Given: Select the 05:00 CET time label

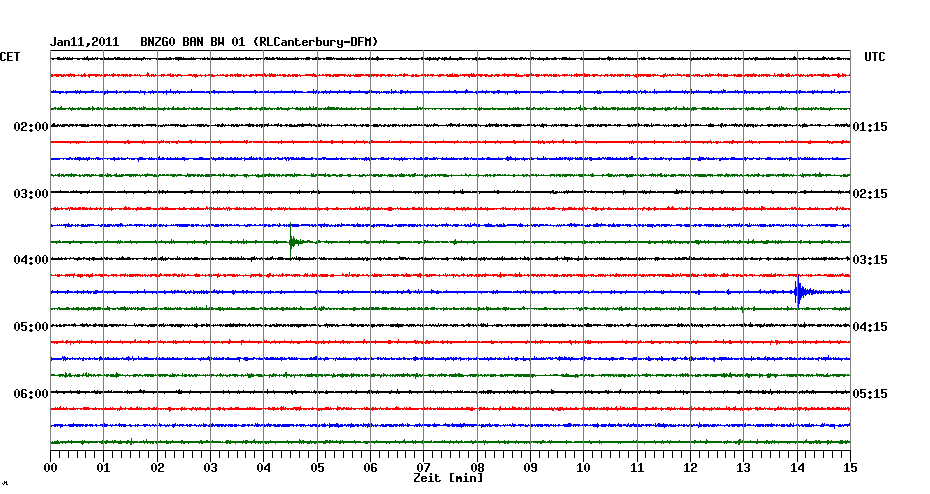Looking at the screenshot, I should point(31,327).
